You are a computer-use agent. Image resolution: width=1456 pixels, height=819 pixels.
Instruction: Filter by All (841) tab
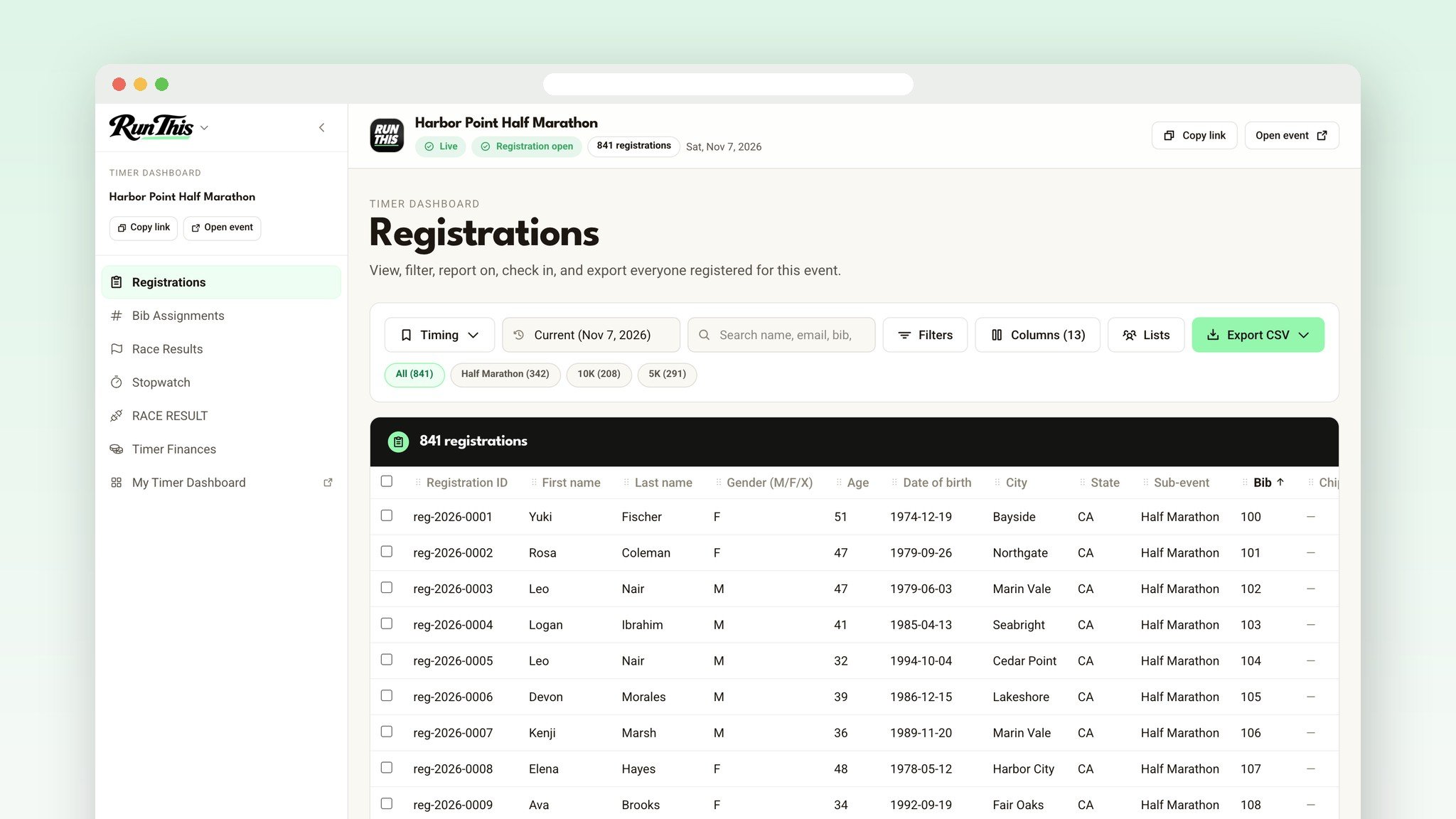click(x=414, y=375)
